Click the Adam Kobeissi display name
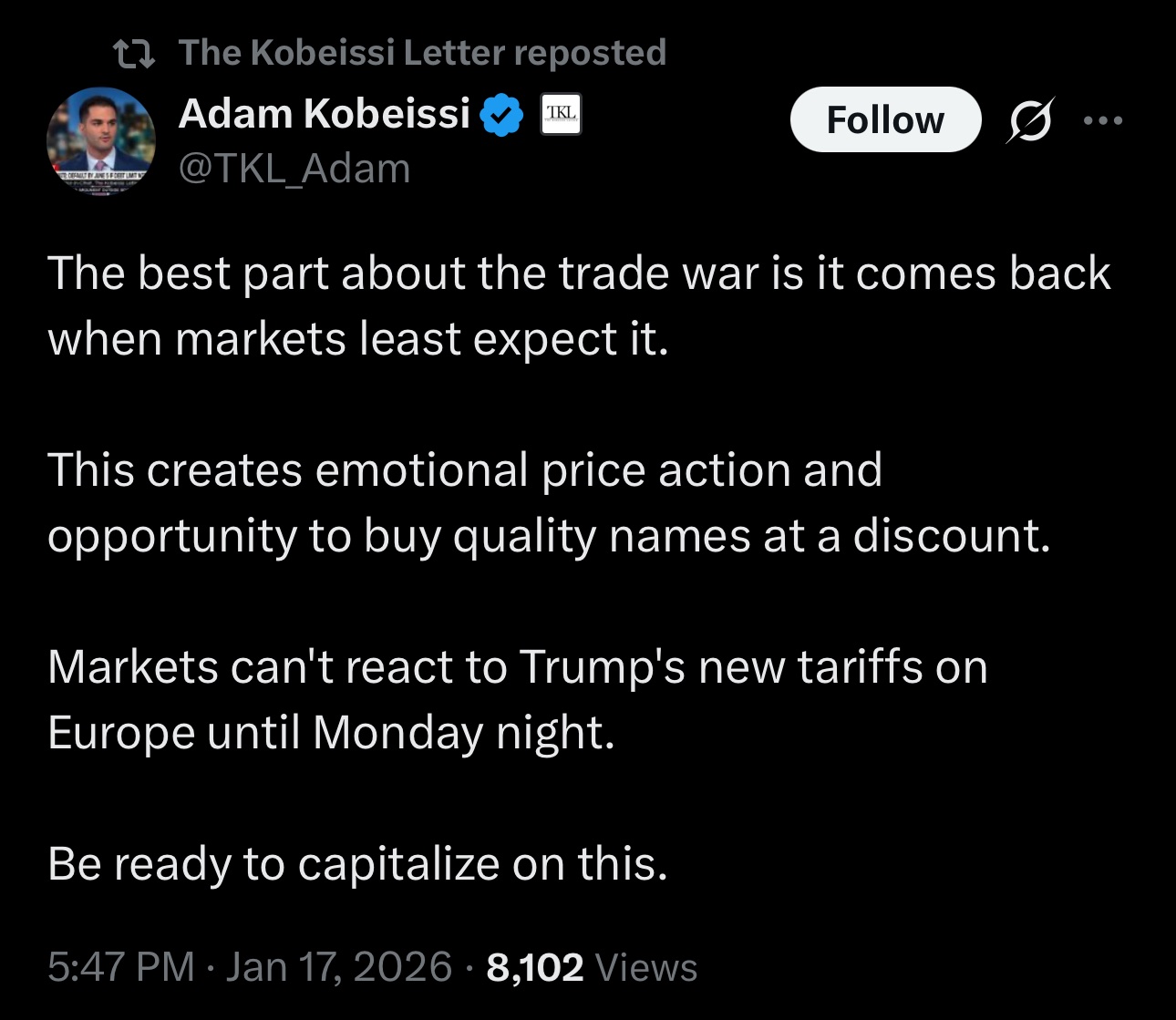This screenshot has width=1176, height=1020. pos(324,114)
